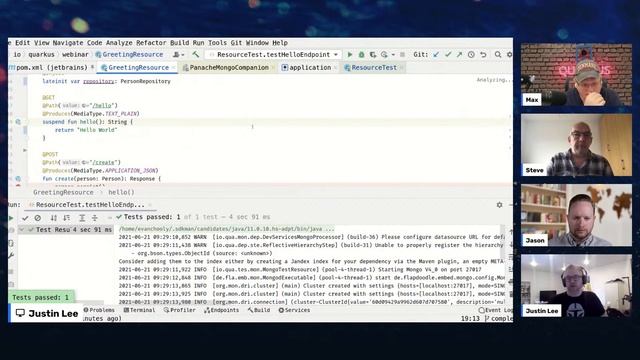The height and width of the screenshot is (360, 640).
Task: Open the Run menu
Action: point(198,42)
